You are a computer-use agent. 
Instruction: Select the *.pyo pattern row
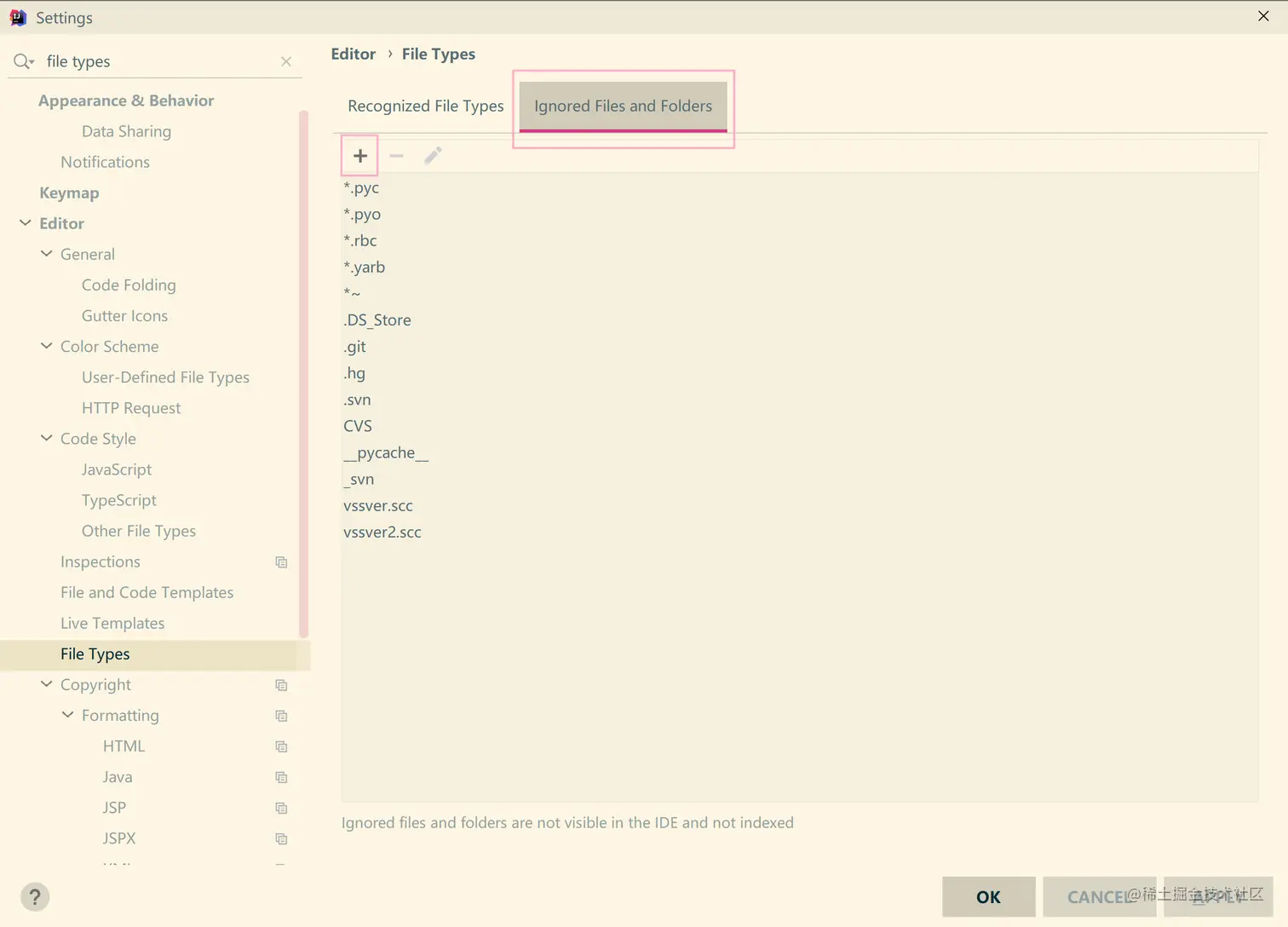[800, 214]
